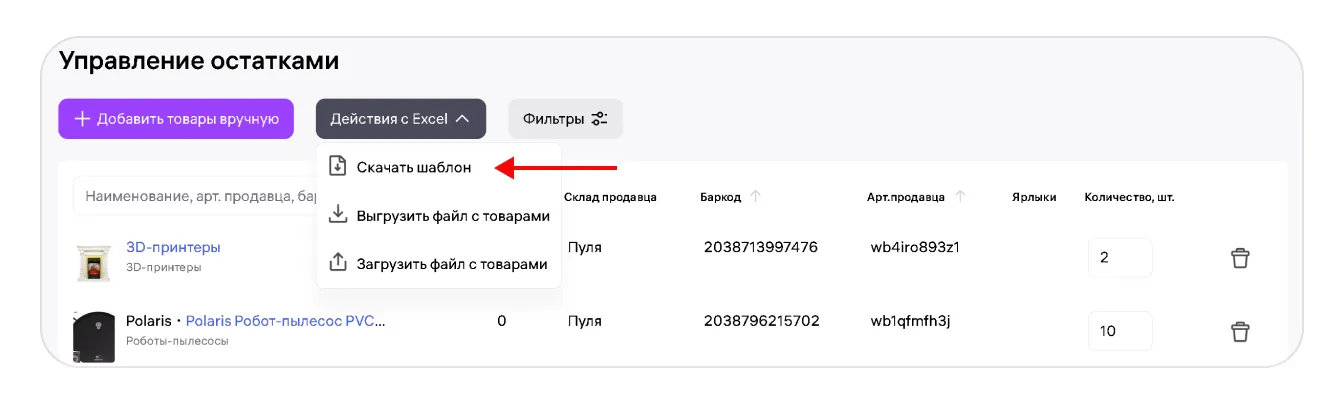
Task: Open Polaris Робот-пылесос PVC product link
Action: click(x=285, y=321)
